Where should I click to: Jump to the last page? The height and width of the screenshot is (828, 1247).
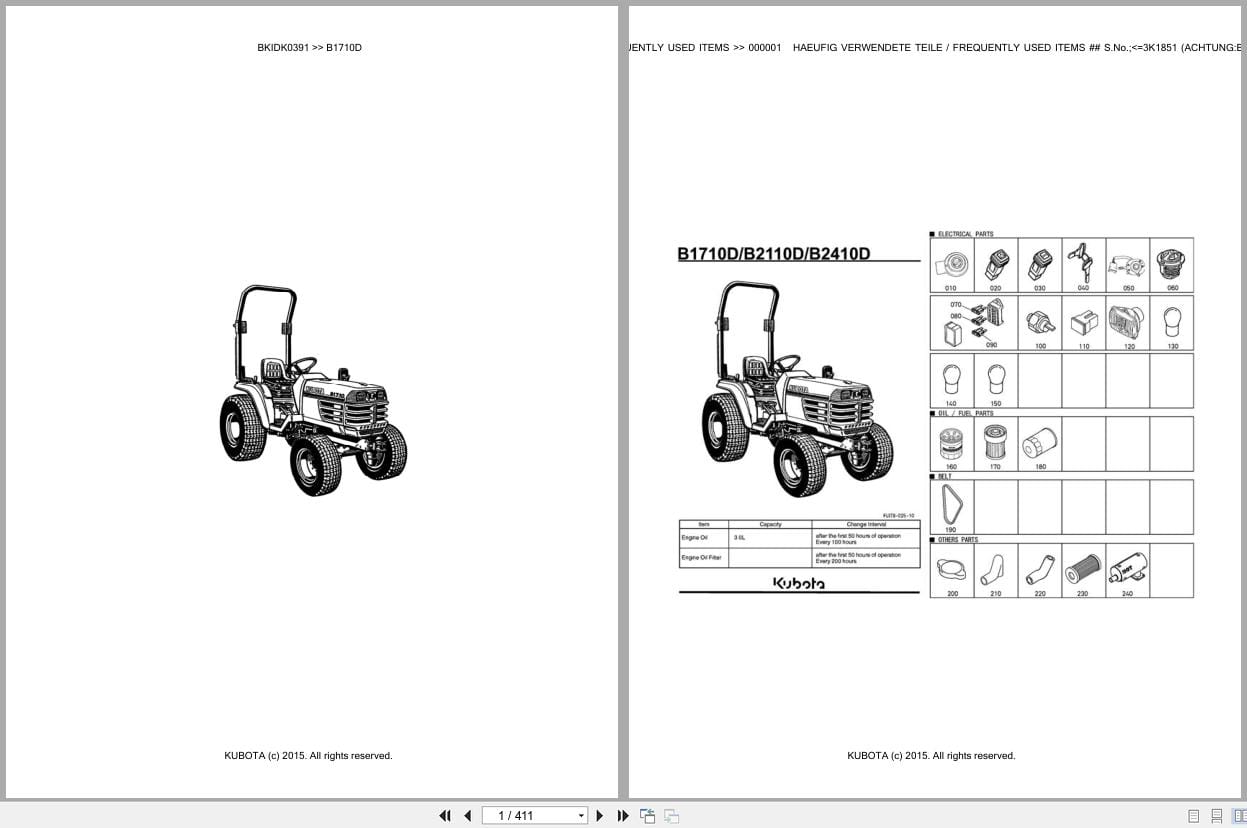(623, 816)
